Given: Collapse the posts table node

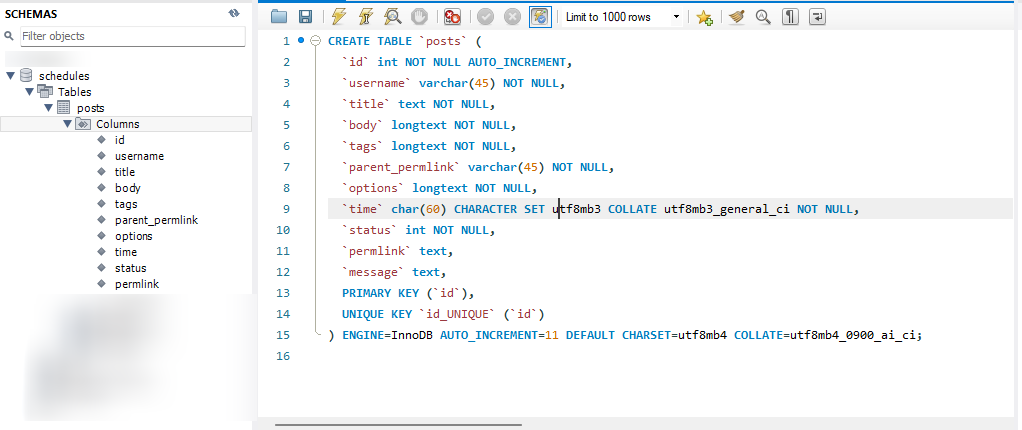Looking at the screenshot, I should point(48,108).
